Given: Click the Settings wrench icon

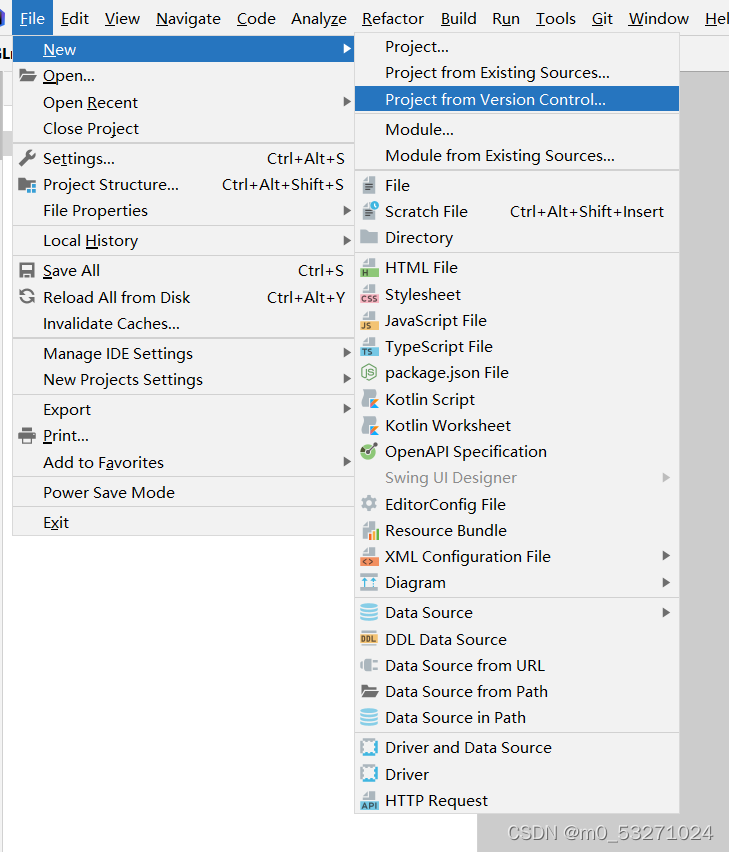Looking at the screenshot, I should coord(27,158).
